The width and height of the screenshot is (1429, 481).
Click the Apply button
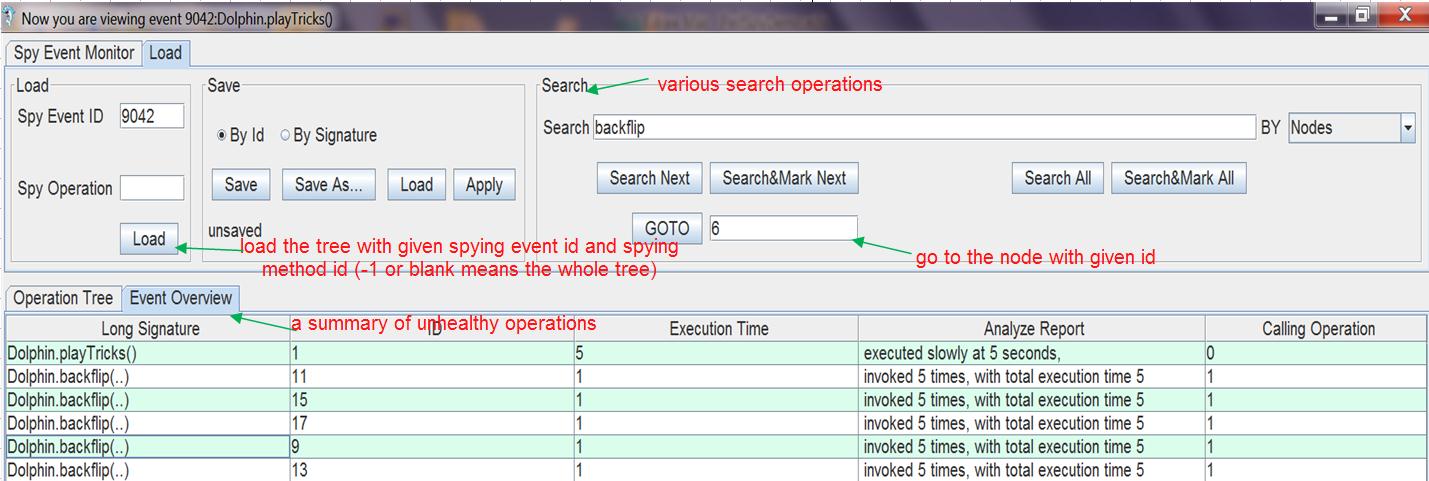484,184
